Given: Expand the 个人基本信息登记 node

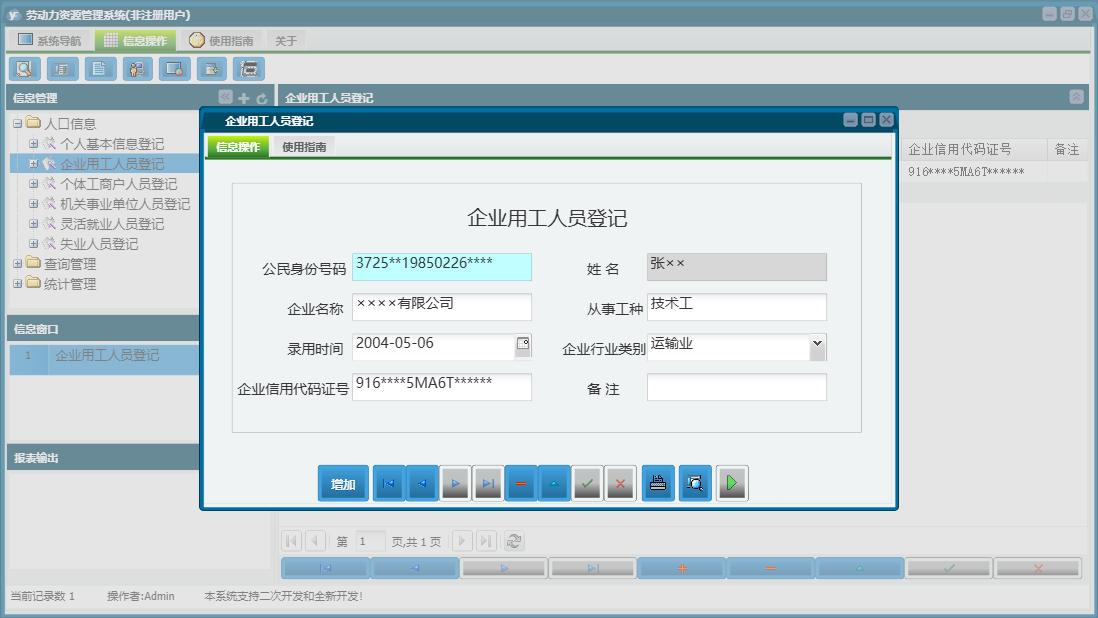Looking at the screenshot, I should point(33,143).
